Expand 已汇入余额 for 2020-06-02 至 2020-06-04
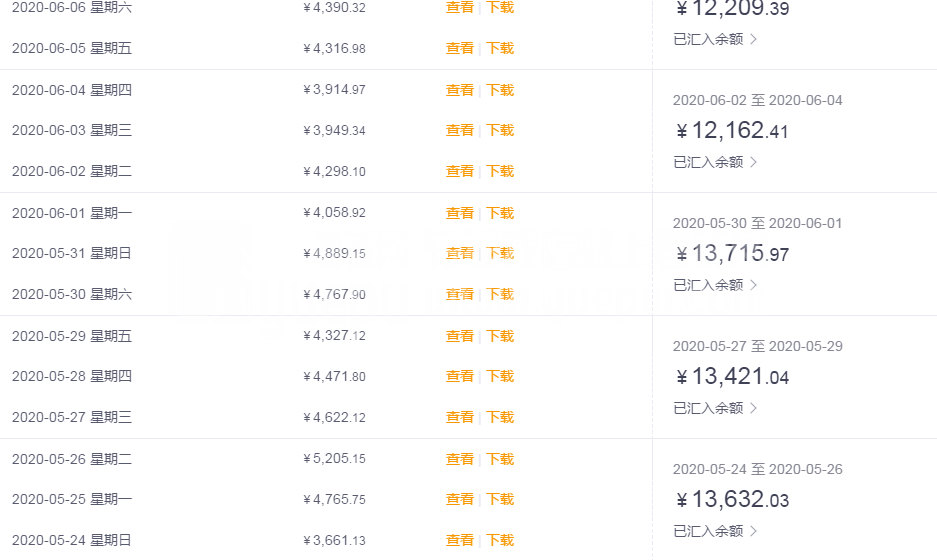 pyautogui.click(x=715, y=162)
